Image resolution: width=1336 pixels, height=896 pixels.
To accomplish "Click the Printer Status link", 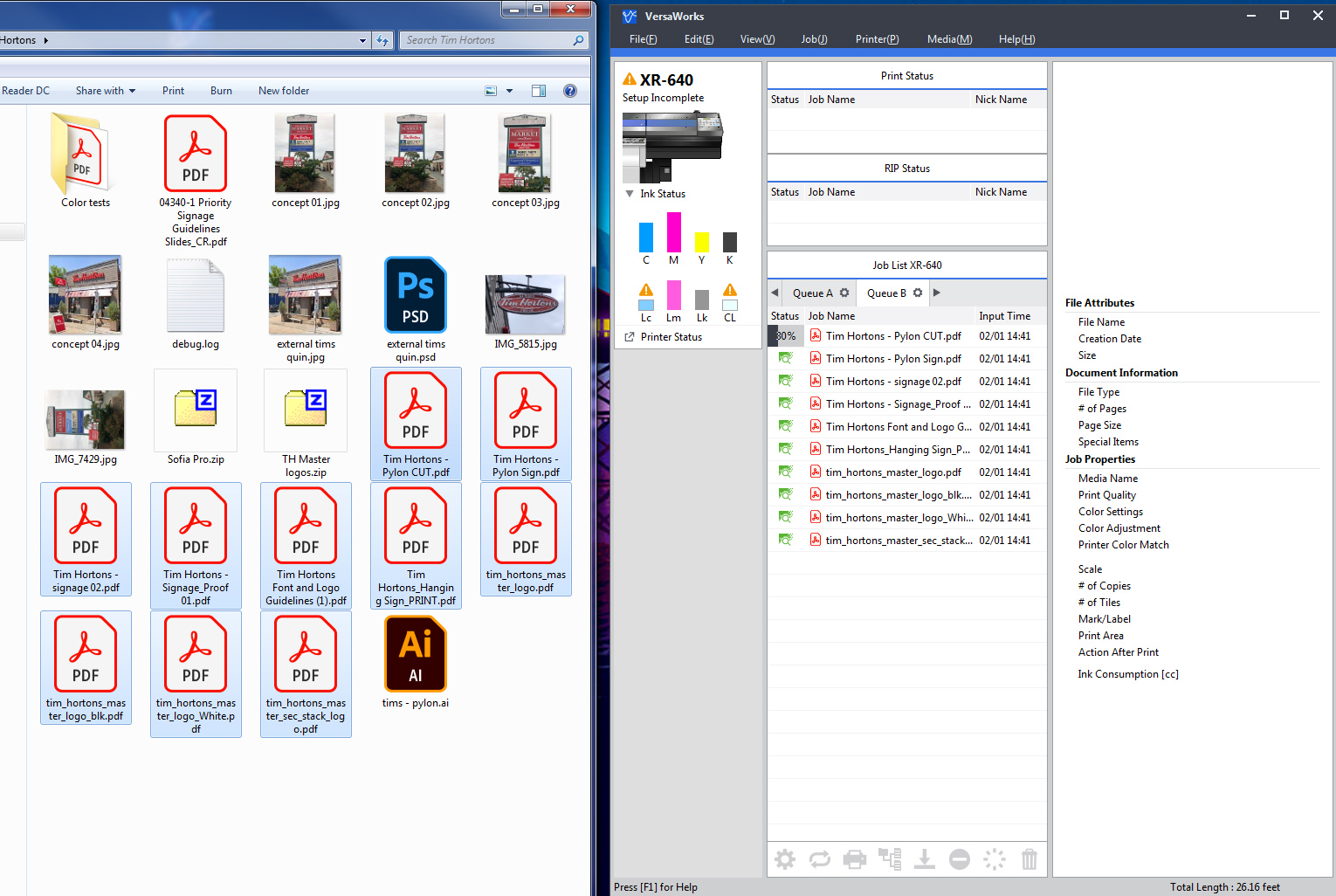I will [x=671, y=336].
